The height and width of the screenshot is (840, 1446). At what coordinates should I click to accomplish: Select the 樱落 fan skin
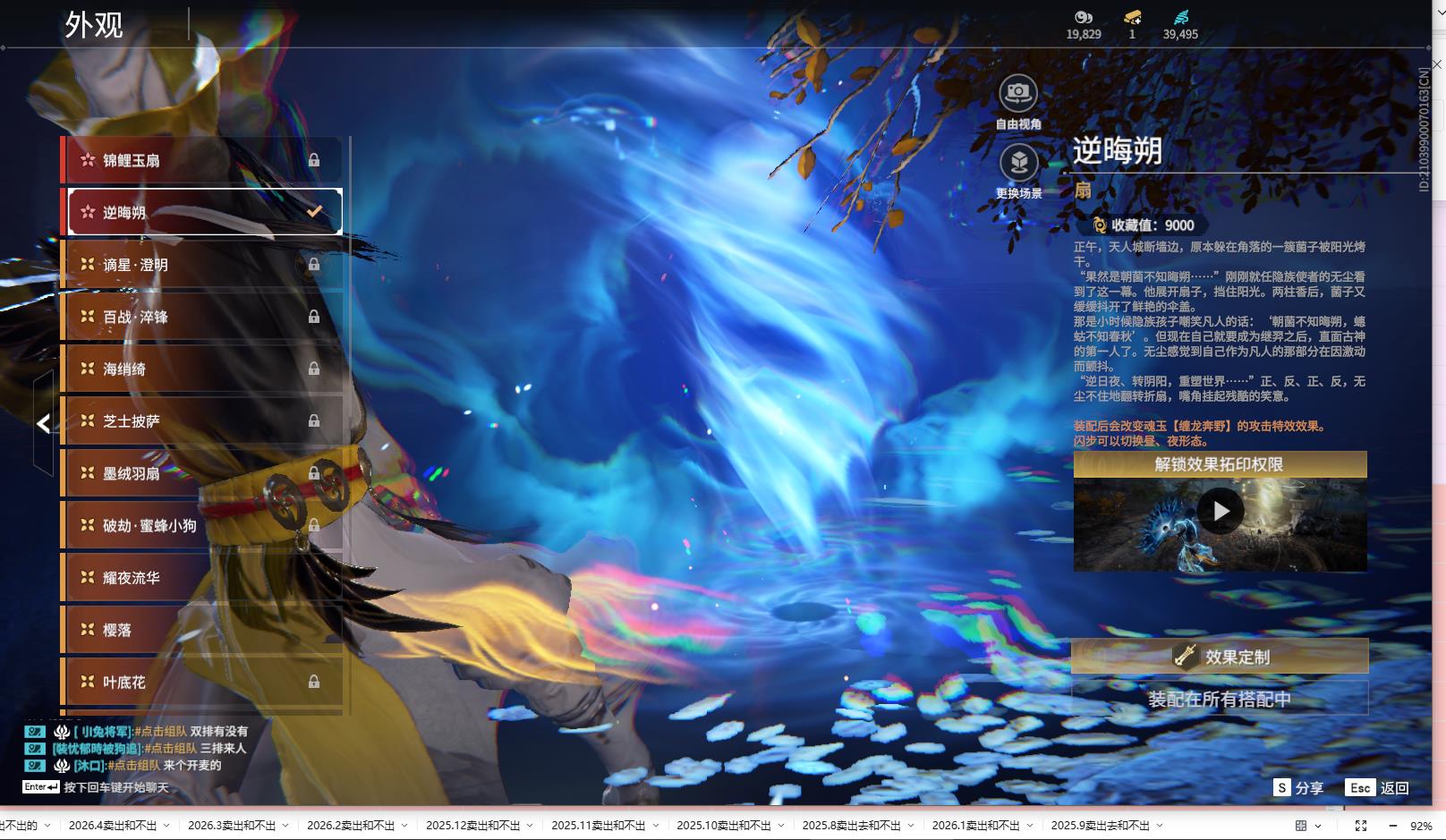coord(202,630)
